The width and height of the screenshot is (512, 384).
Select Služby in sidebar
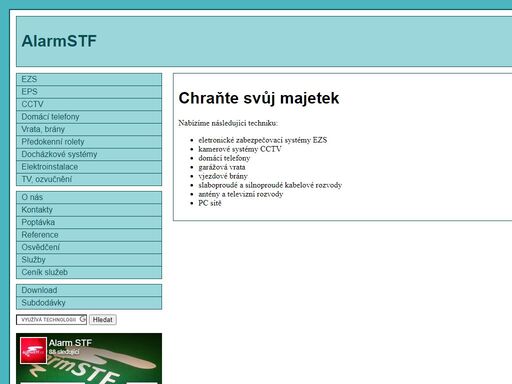pos(89,260)
